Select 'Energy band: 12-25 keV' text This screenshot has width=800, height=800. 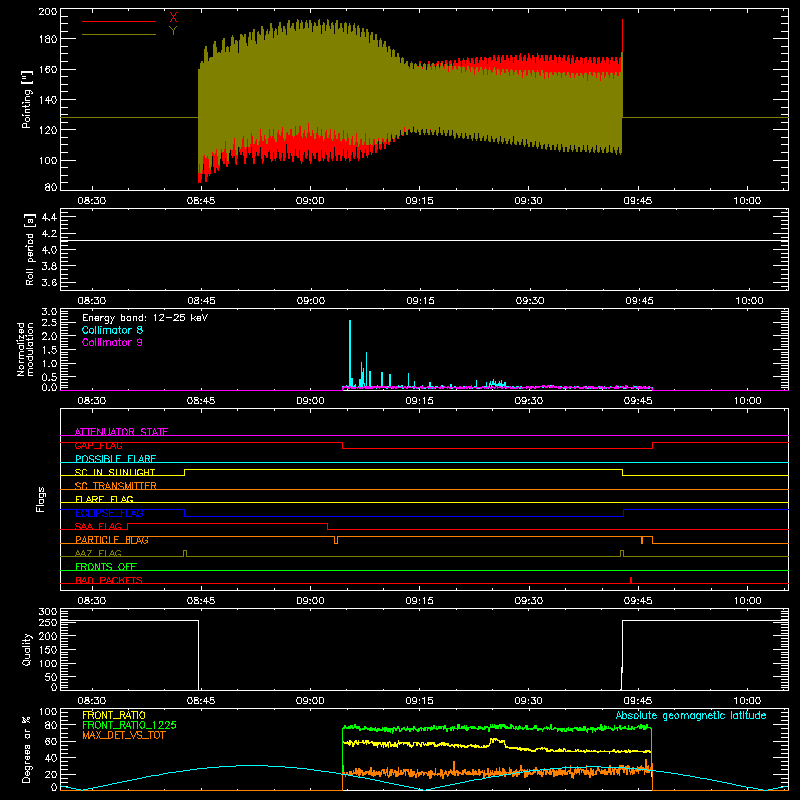[x=145, y=318]
